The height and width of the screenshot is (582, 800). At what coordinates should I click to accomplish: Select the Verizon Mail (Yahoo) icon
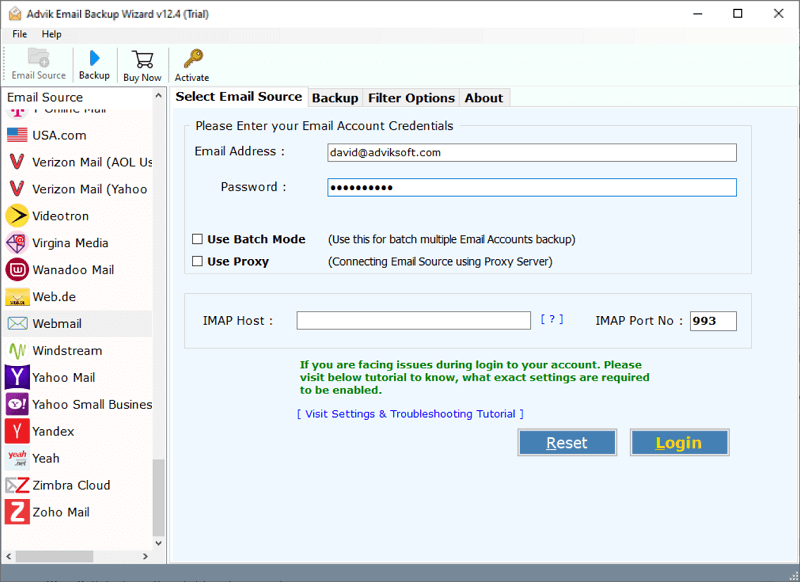coord(17,189)
